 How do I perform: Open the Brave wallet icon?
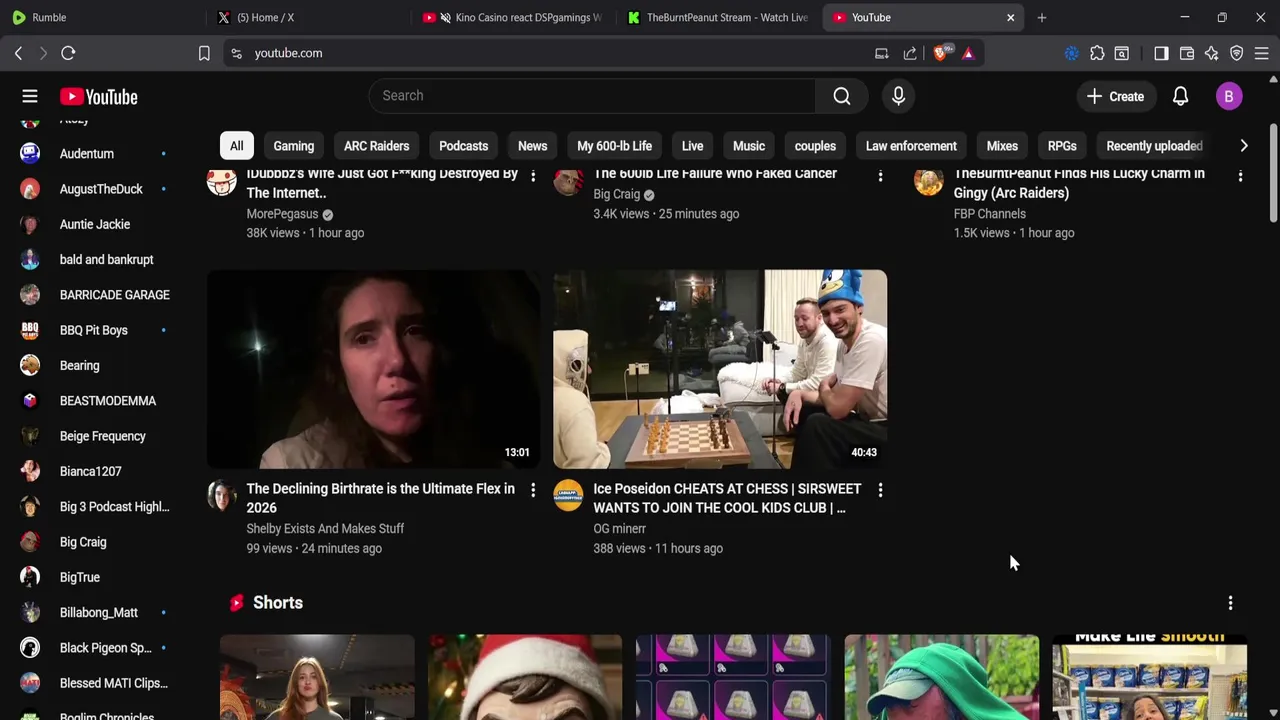click(x=1187, y=53)
